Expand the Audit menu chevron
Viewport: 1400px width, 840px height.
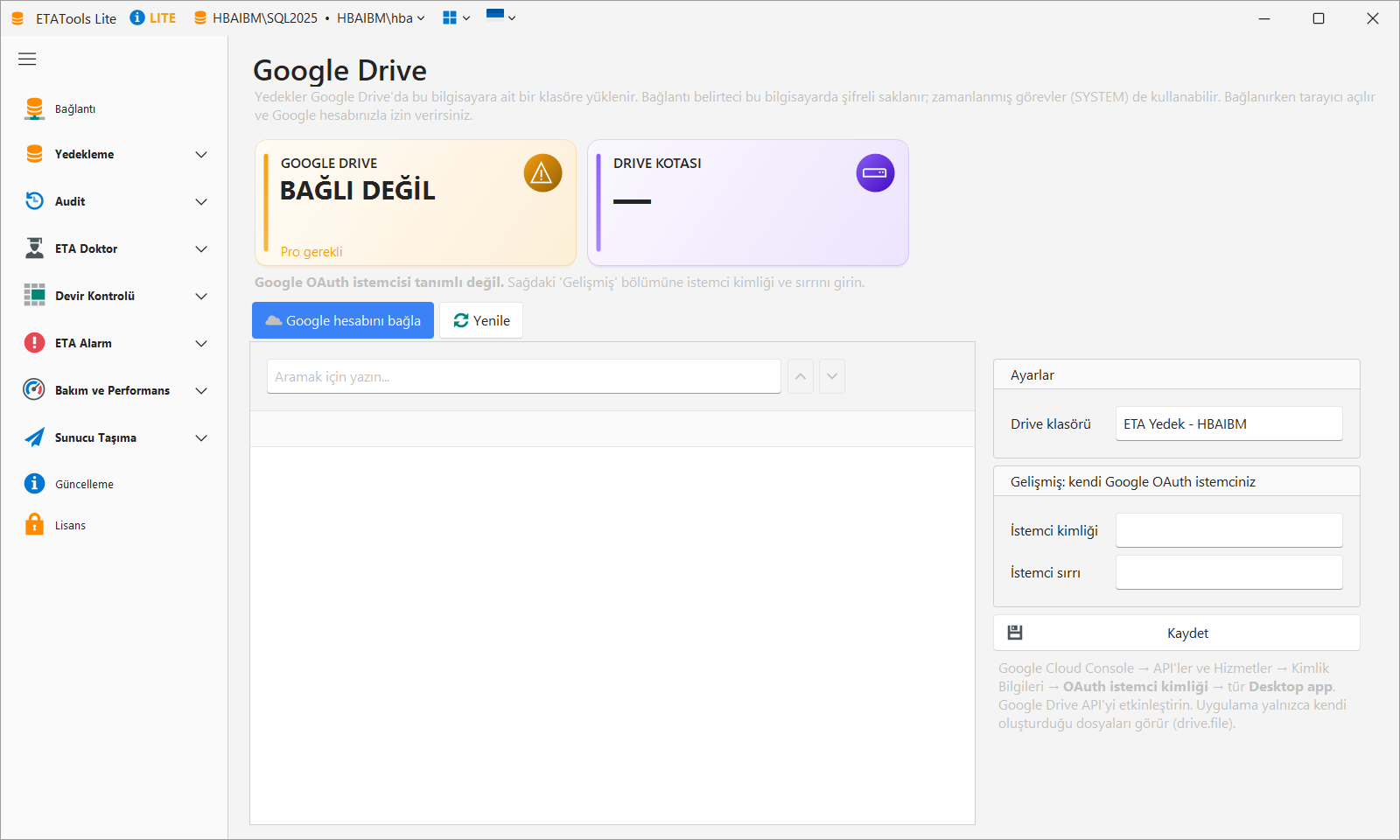(x=201, y=202)
